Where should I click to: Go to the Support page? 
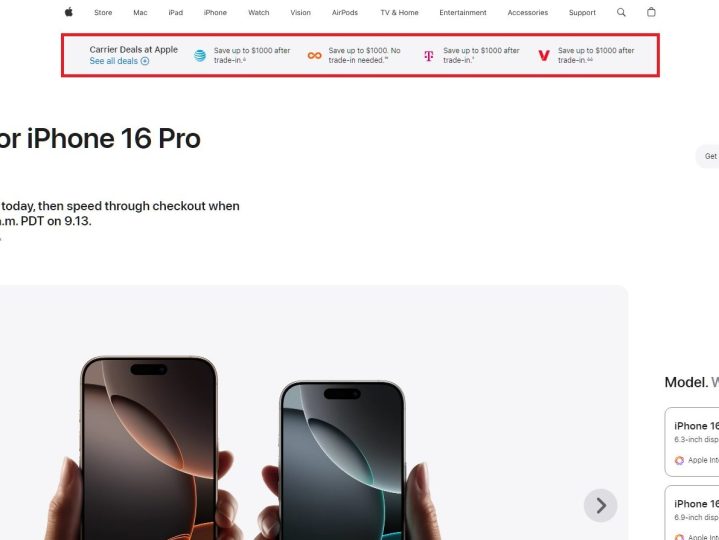[582, 12]
